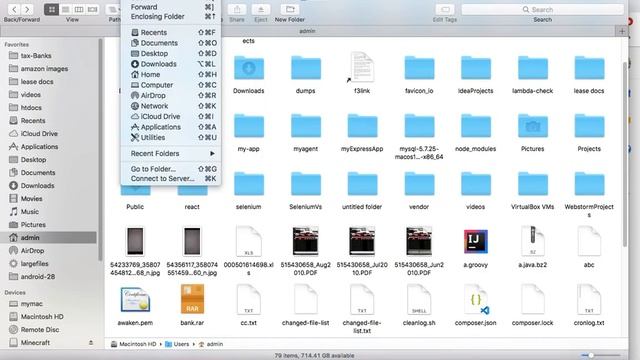The image size is (640, 360).
Task: Select Utilities in the Go menu
Action: click(x=171, y=138)
